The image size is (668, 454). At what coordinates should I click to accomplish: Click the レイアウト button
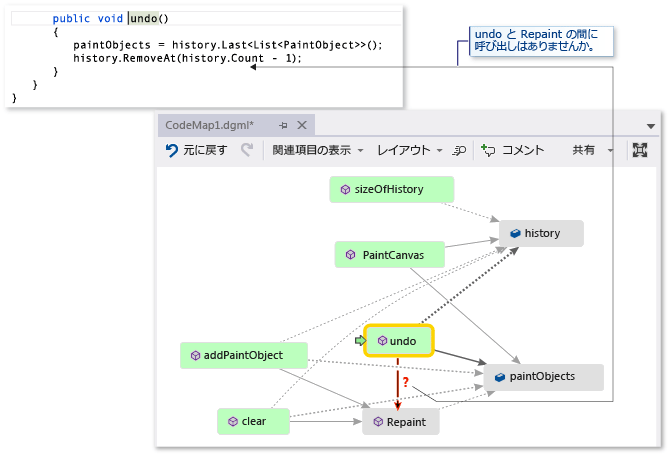pyautogui.click(x=404, y=150)
